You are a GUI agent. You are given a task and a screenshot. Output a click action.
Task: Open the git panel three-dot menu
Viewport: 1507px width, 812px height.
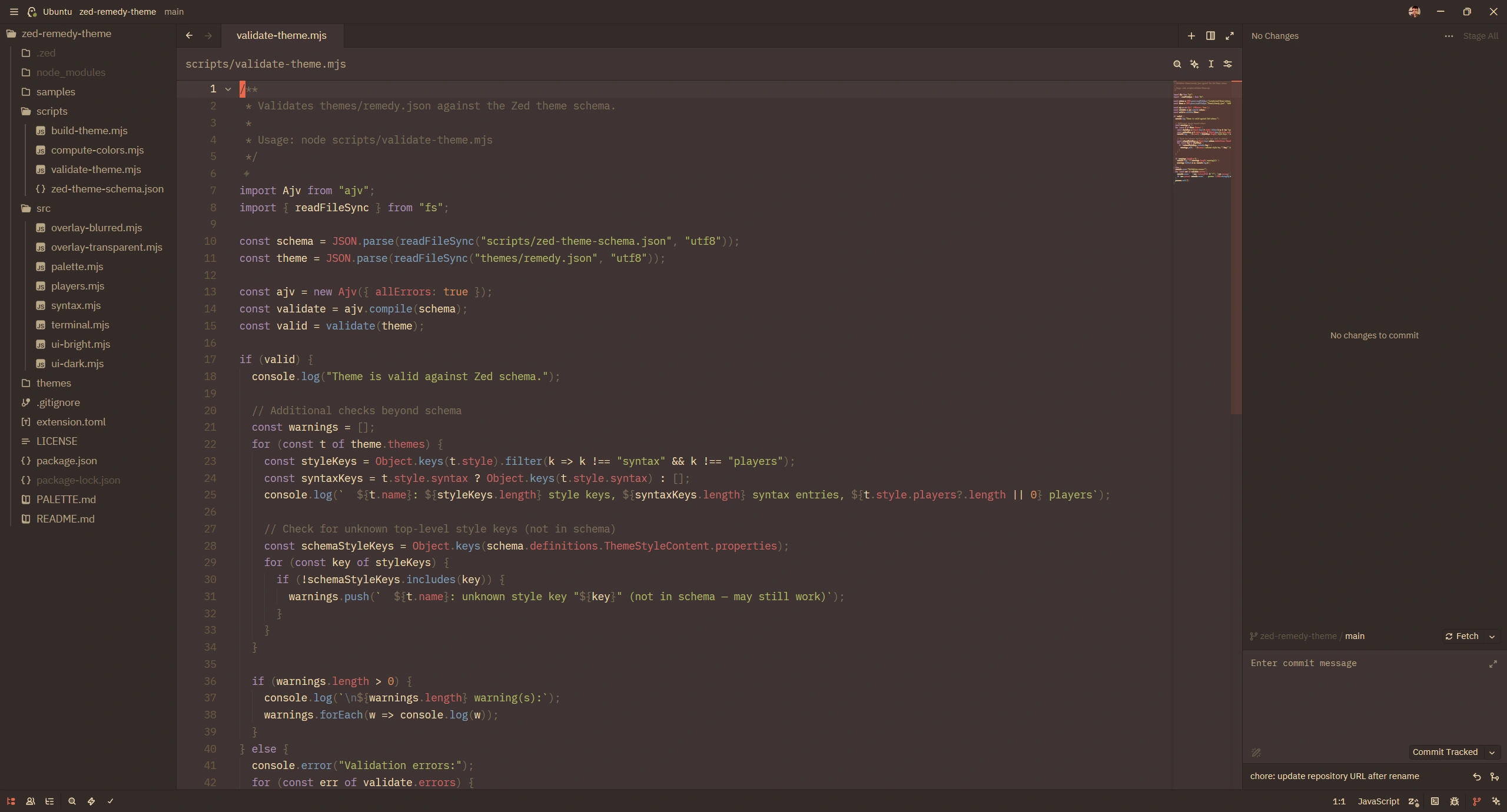coord(1449,36)
